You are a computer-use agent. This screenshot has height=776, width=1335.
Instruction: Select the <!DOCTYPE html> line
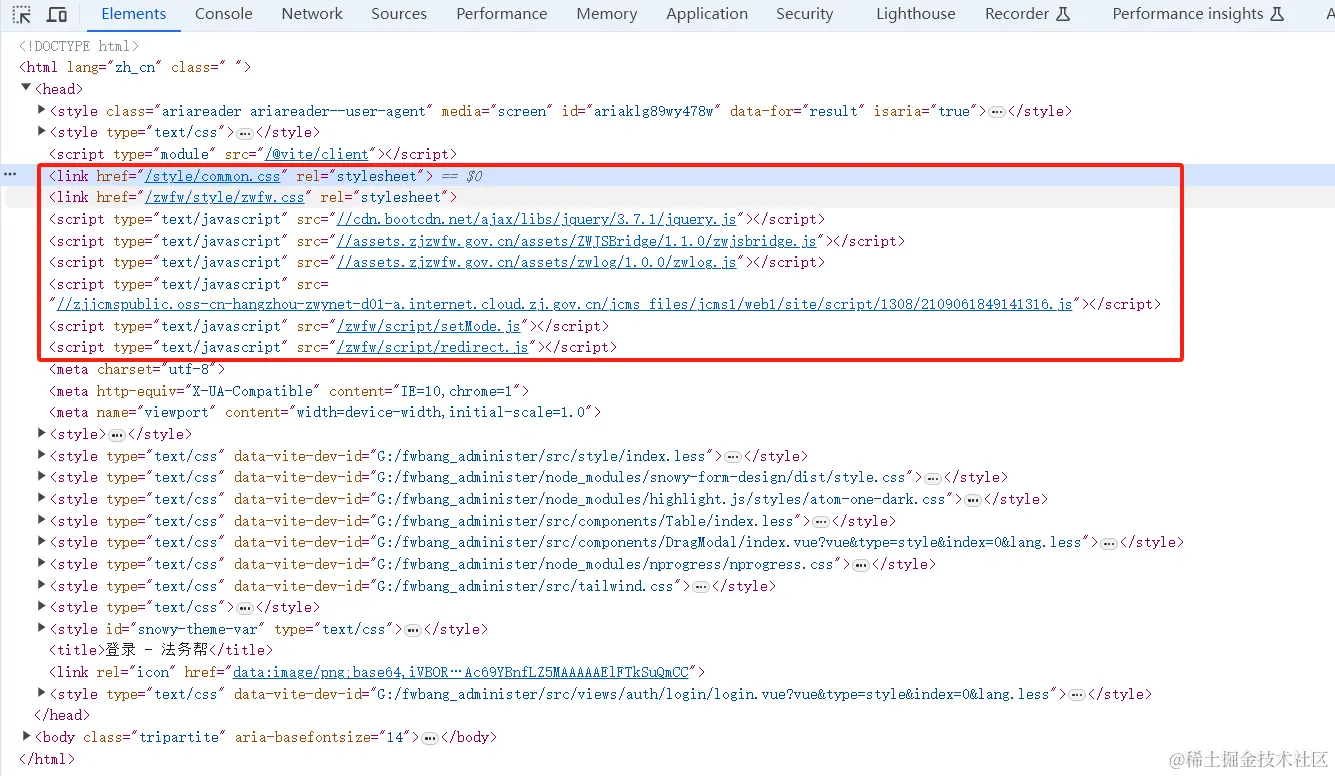79,46
